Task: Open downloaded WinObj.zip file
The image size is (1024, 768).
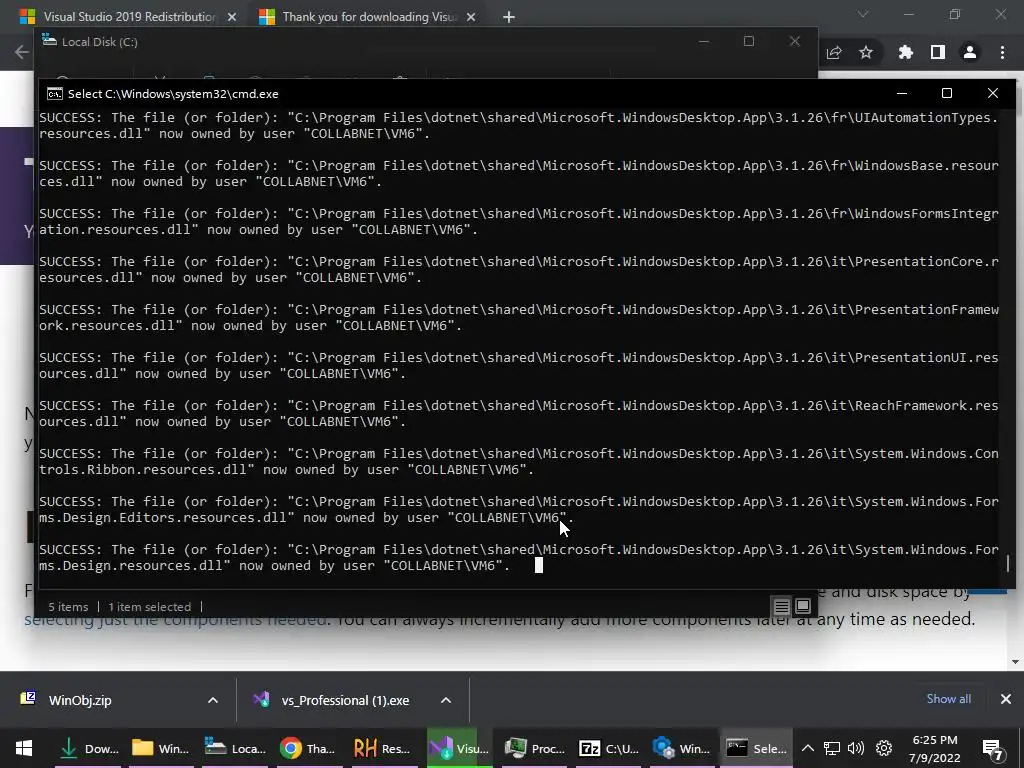Action: (80, 700)
